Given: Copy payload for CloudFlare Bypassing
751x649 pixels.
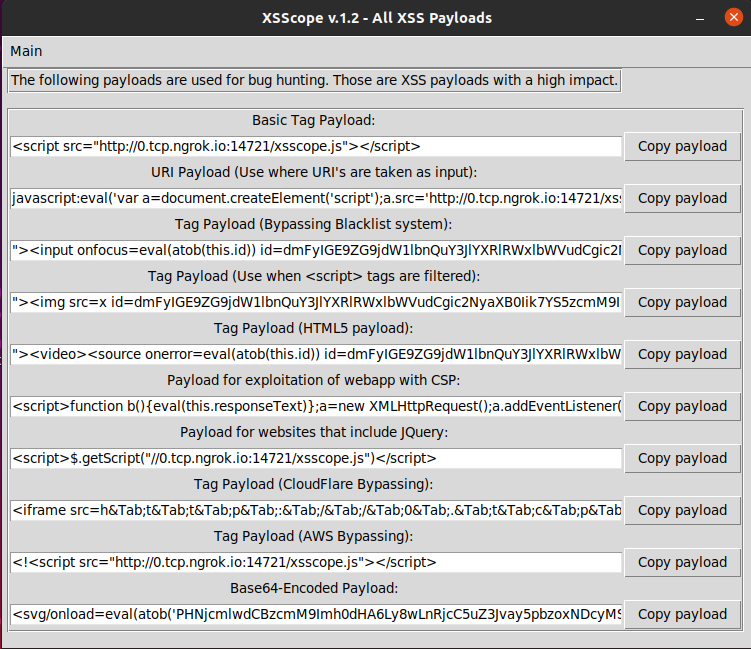Looking at the screenshot, I should (x=682, y=510).
